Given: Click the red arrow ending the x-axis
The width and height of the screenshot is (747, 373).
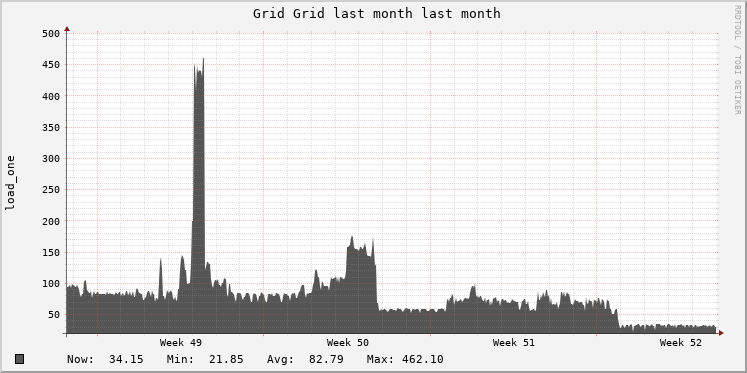Looking at the screenshot, I should [721, 333].
